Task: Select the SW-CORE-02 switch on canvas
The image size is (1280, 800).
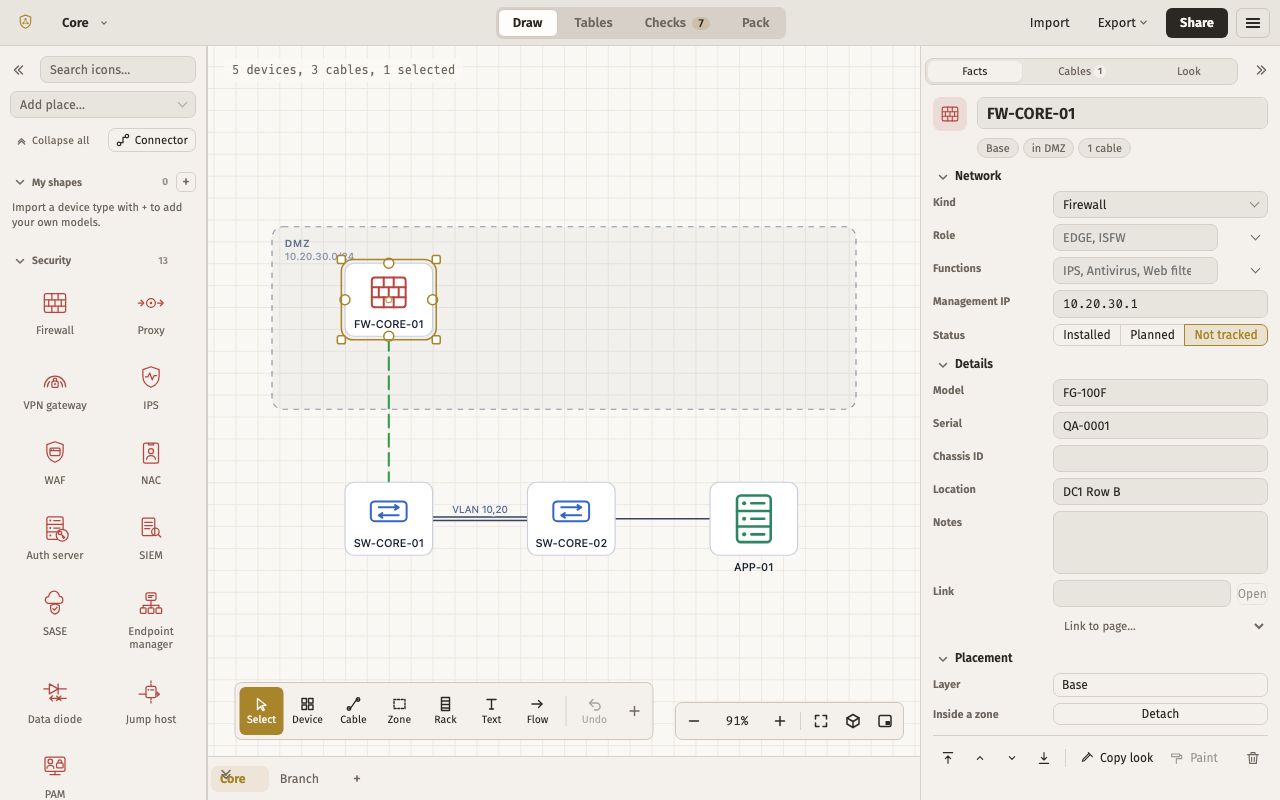Action: point(571,519)
